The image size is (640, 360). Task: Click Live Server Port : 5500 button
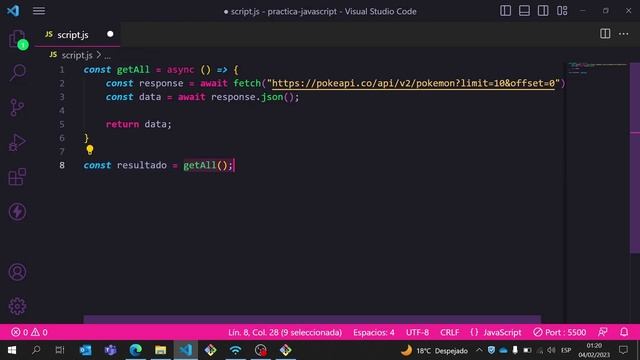[560, 332]
